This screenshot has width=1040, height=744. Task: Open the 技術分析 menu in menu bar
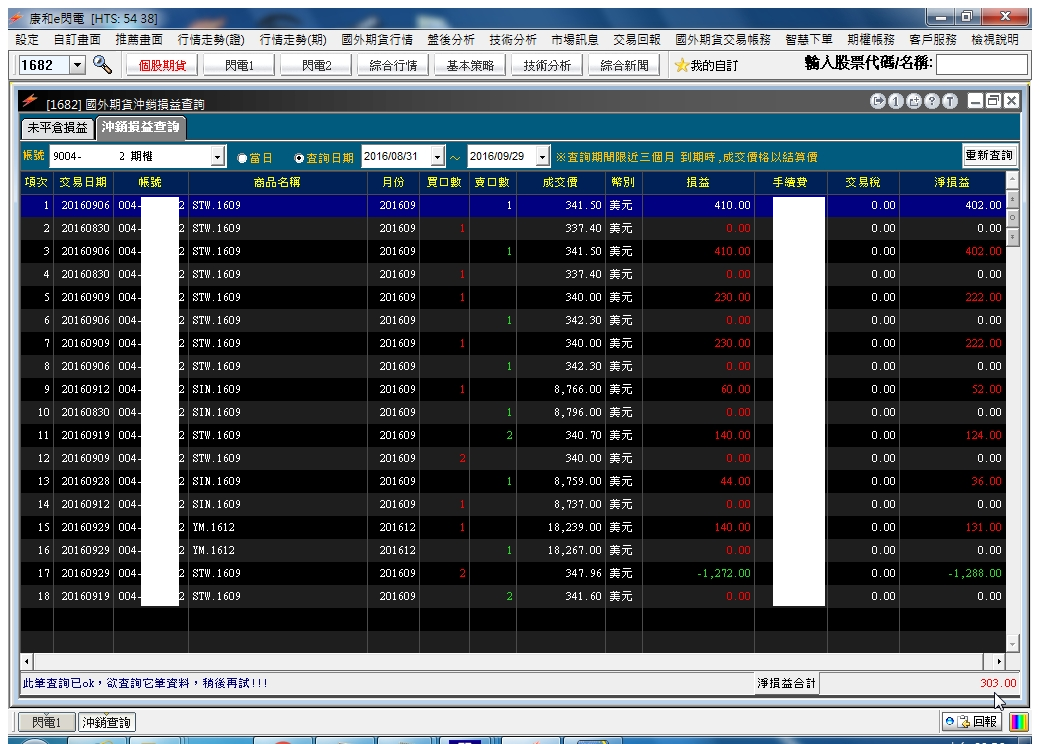513,40
